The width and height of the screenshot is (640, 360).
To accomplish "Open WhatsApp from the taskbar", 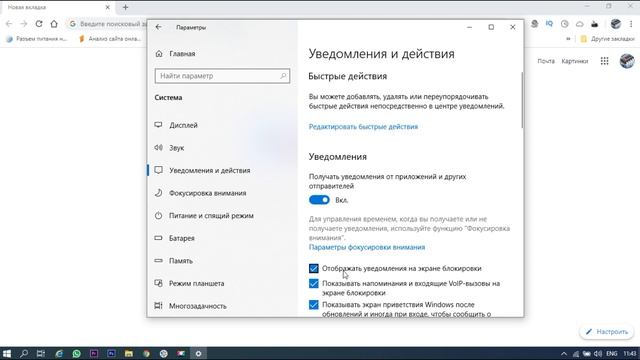I will click(x=76, y=353).
